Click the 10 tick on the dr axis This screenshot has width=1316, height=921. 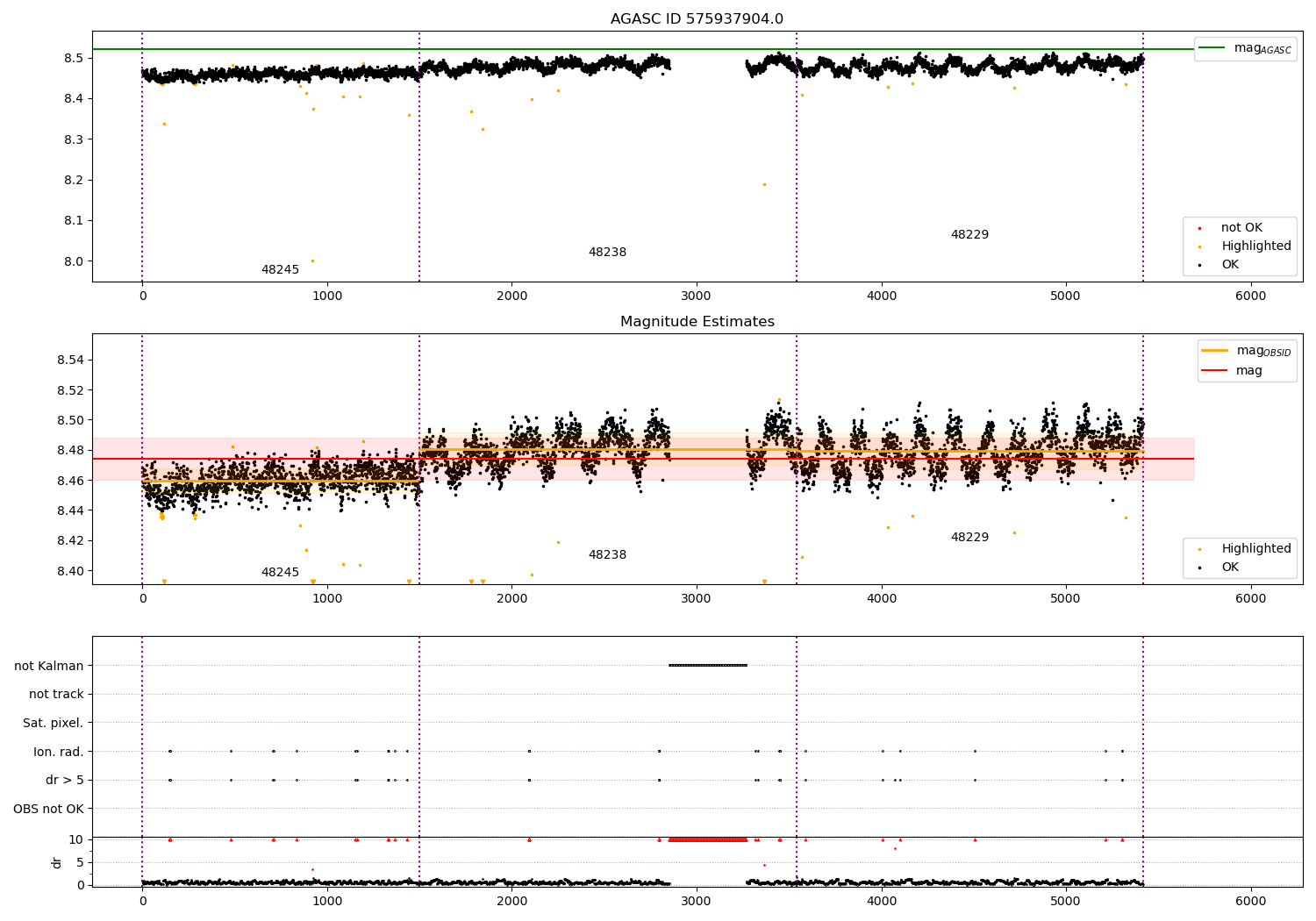pyautogui.click(x=76, y=839)
